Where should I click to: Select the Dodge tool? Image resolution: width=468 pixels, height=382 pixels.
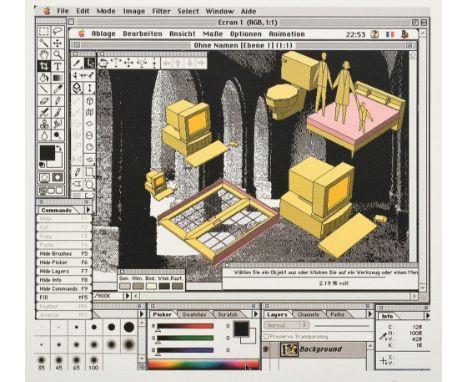tap(58, 135)
